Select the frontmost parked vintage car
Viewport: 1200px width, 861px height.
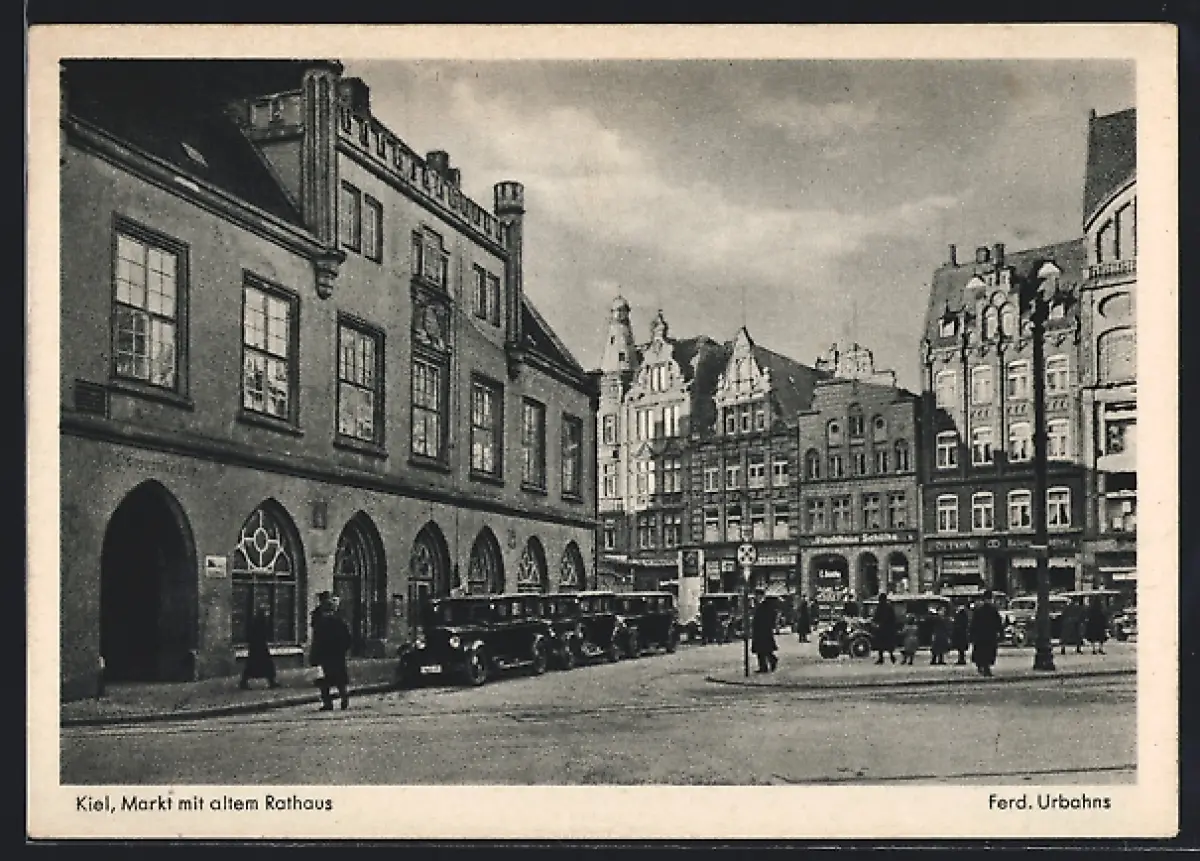click(475, 640)
